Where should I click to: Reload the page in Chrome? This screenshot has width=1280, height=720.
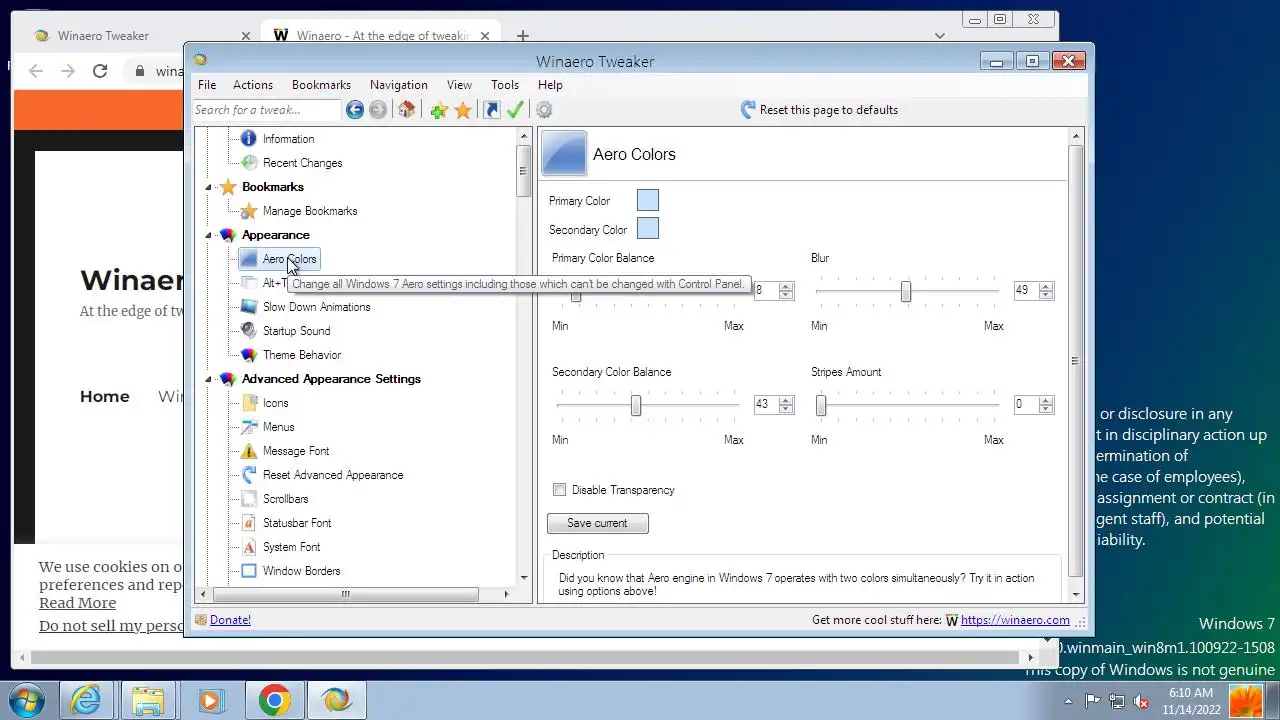[100, 71]
